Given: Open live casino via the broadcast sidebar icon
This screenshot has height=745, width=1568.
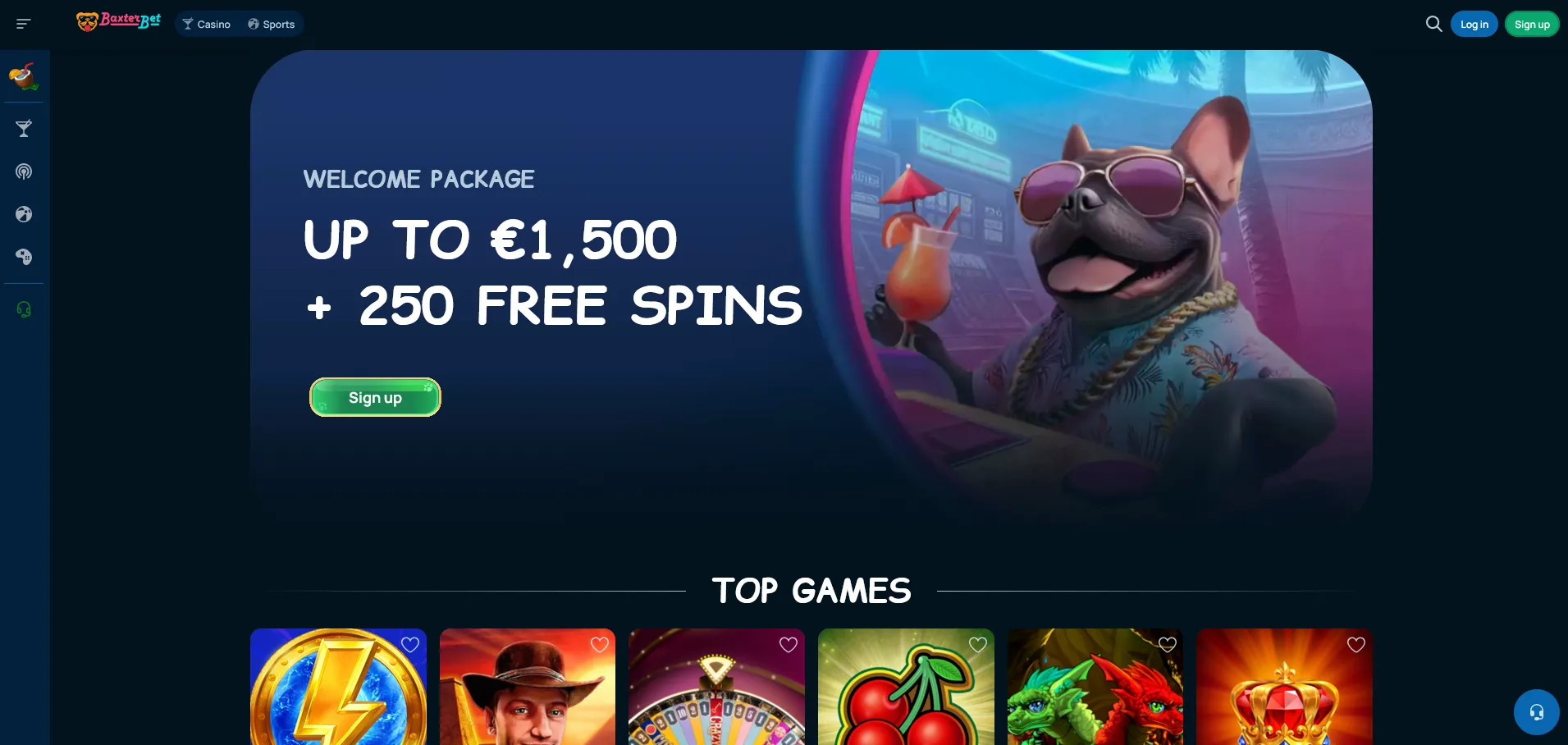Looking at the screenshot, I should (x=24, y=171).
